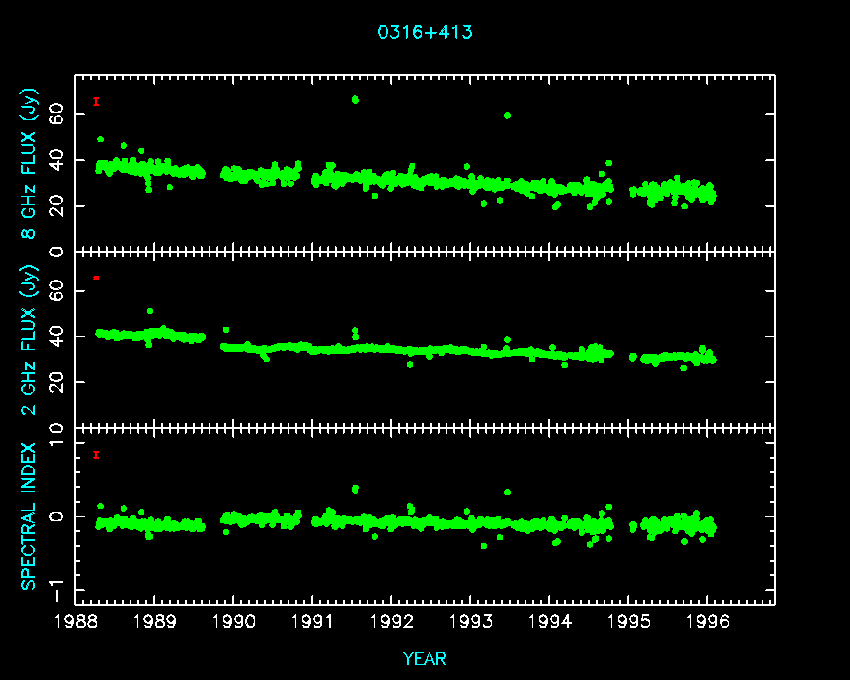Click the red error marker in 2 GHz panel
850x680 pixels.
click(96, 277)
